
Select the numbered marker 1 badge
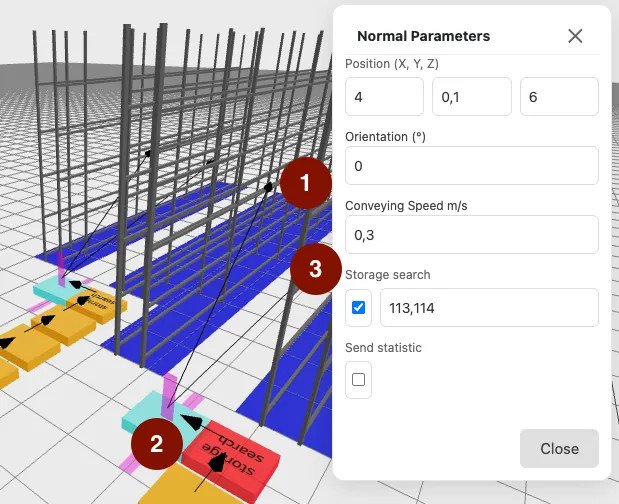coord(305,183)
